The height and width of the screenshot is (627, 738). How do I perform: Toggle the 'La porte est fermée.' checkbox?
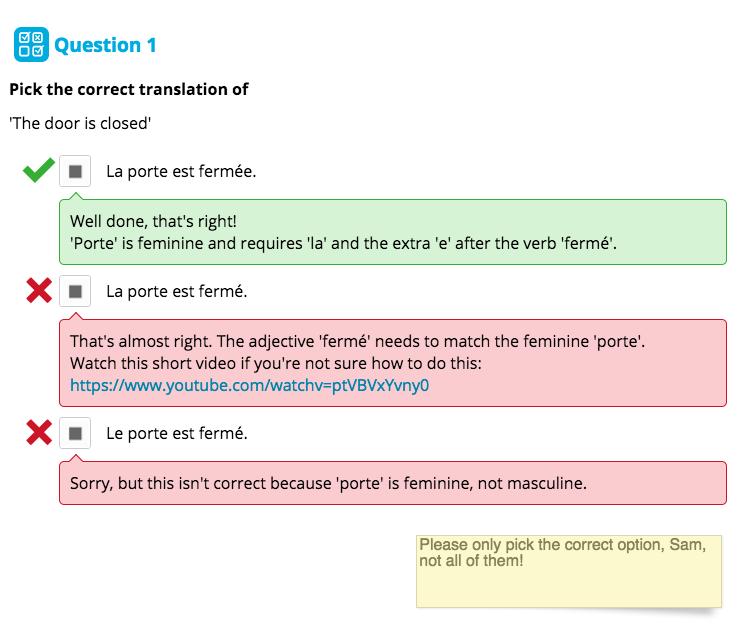75,171
